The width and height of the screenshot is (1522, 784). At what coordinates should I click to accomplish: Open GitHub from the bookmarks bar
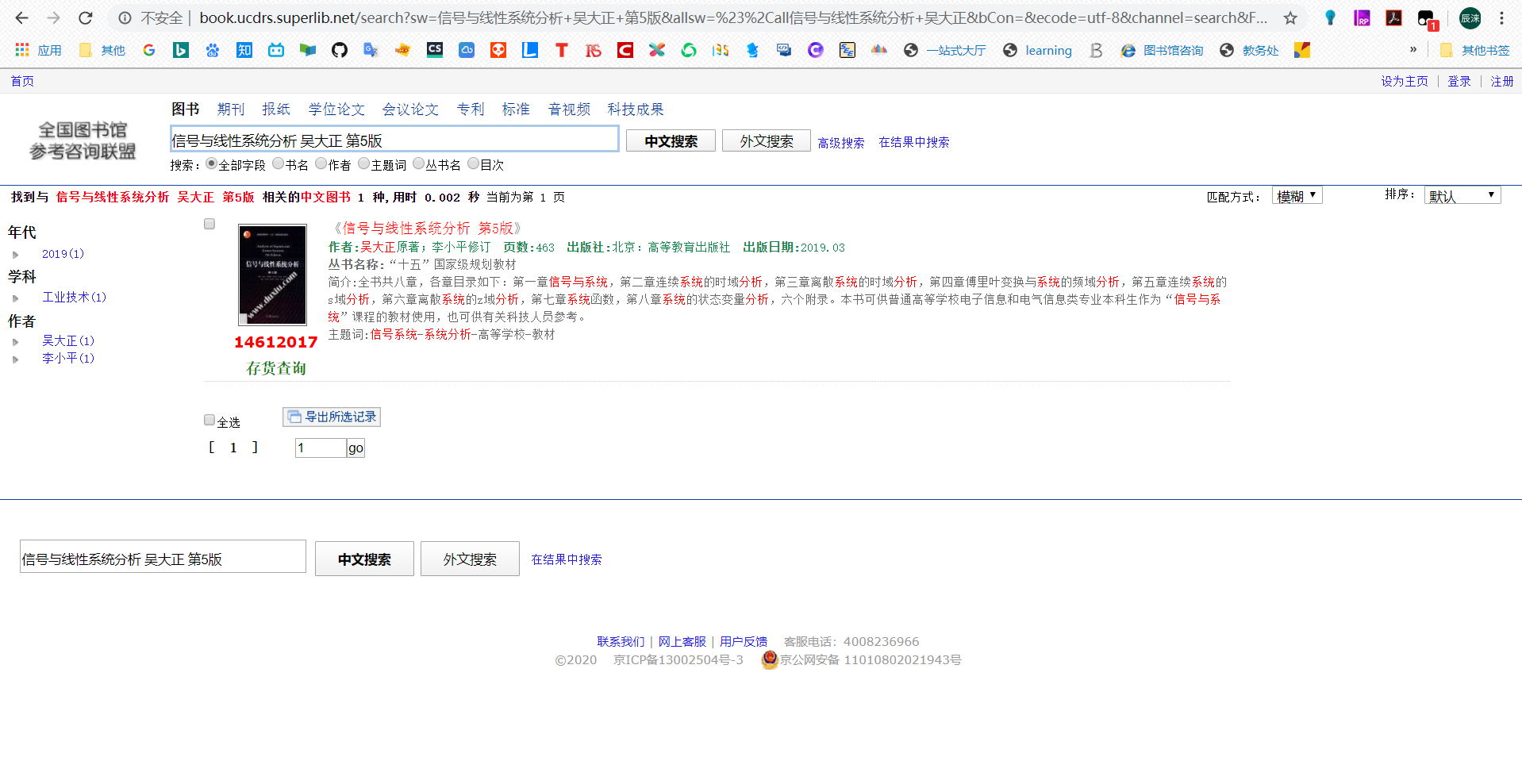pyautogui.click(x=340, y=50)
